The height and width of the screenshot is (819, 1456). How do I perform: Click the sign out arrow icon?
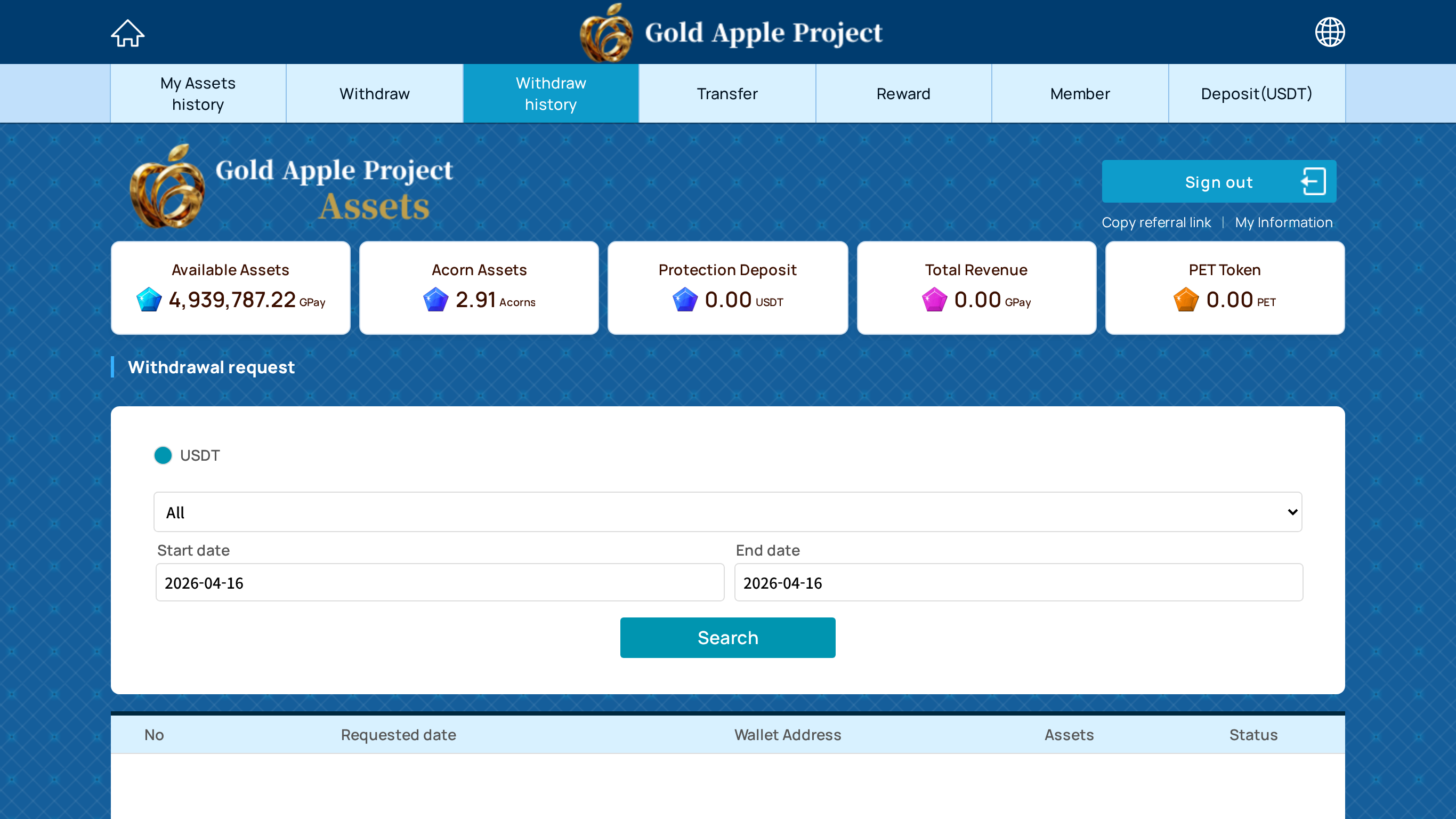pyautogui.click(x=1313, y=182)
